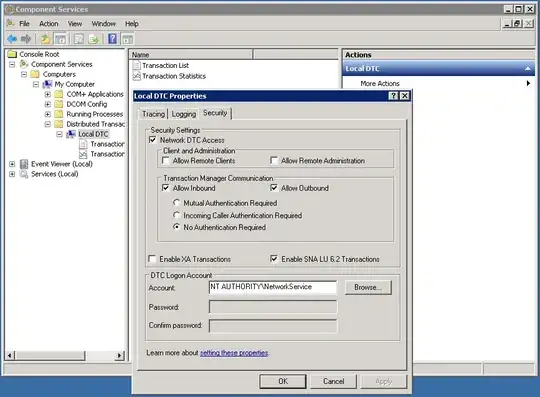This screenshot has width=540, height=397.
Task: Select the Console Root folder icon
Action: (12, 54)
